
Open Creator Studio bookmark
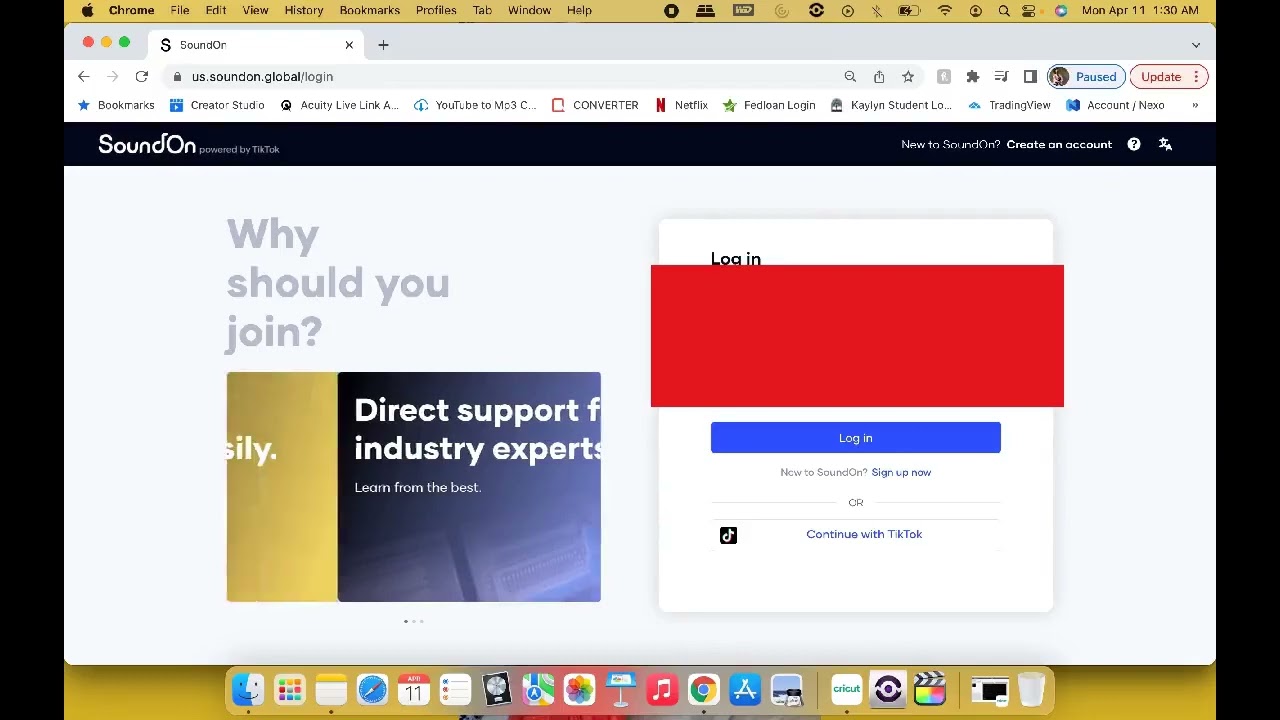pos(217,105)
